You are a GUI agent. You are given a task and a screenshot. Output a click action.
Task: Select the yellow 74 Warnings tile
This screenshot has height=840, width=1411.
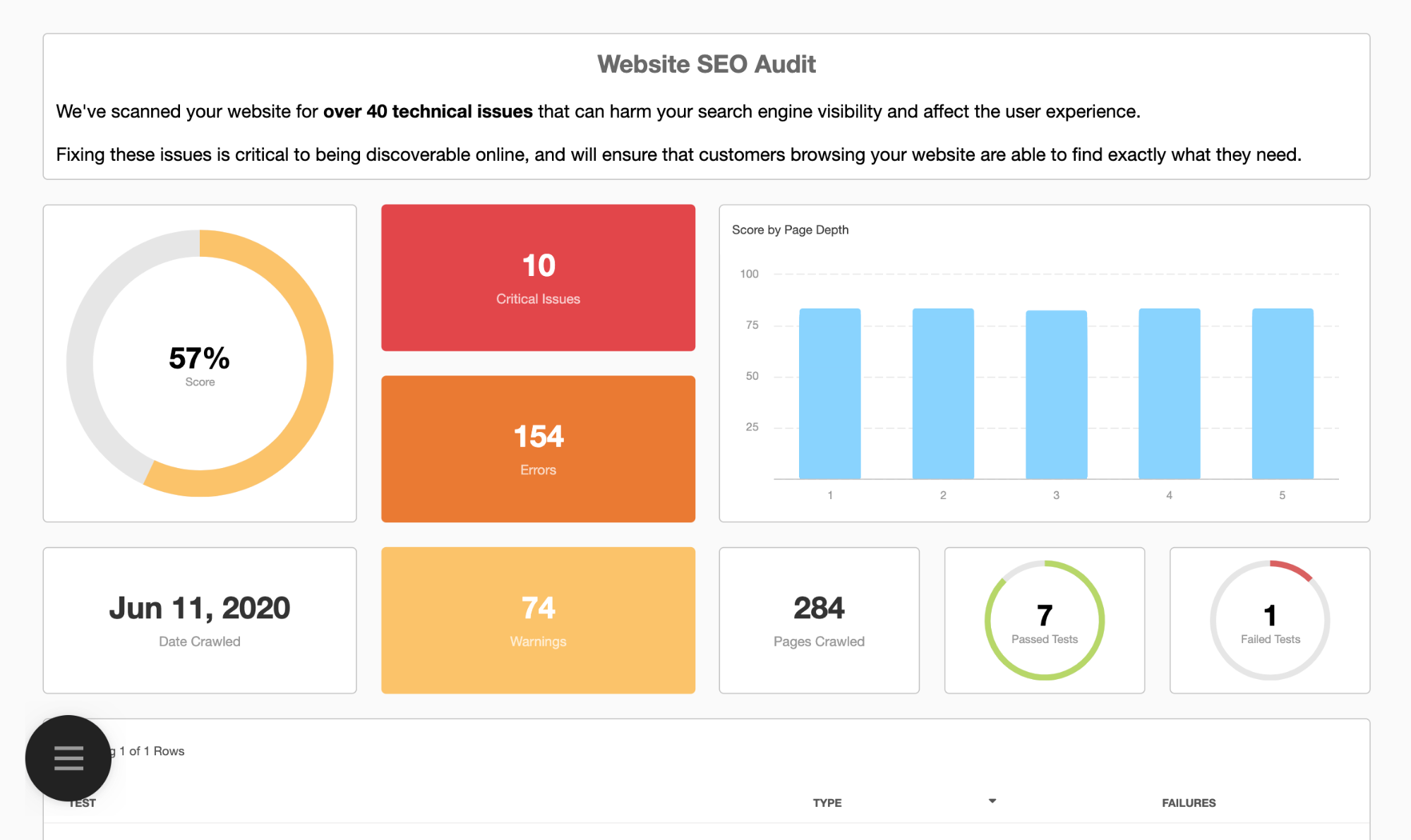point(538,620)
